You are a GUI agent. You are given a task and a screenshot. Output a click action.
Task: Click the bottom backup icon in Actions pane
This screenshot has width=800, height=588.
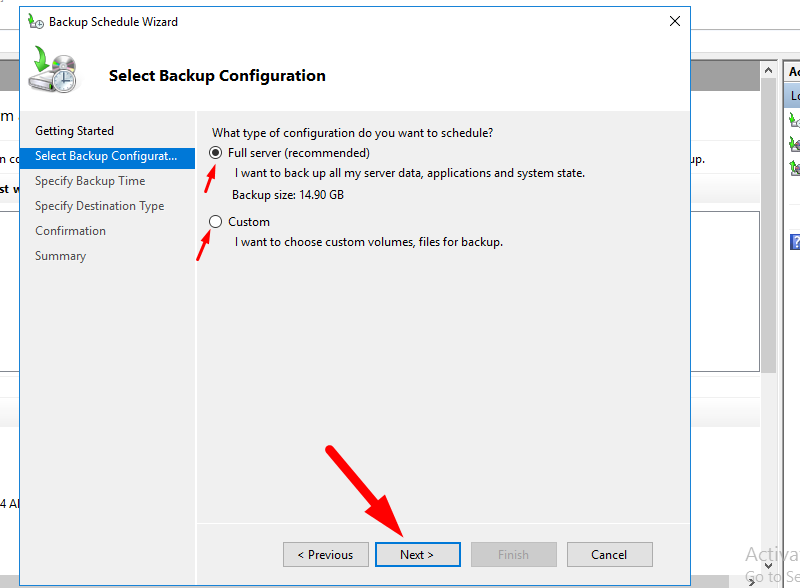click(794, 168)
